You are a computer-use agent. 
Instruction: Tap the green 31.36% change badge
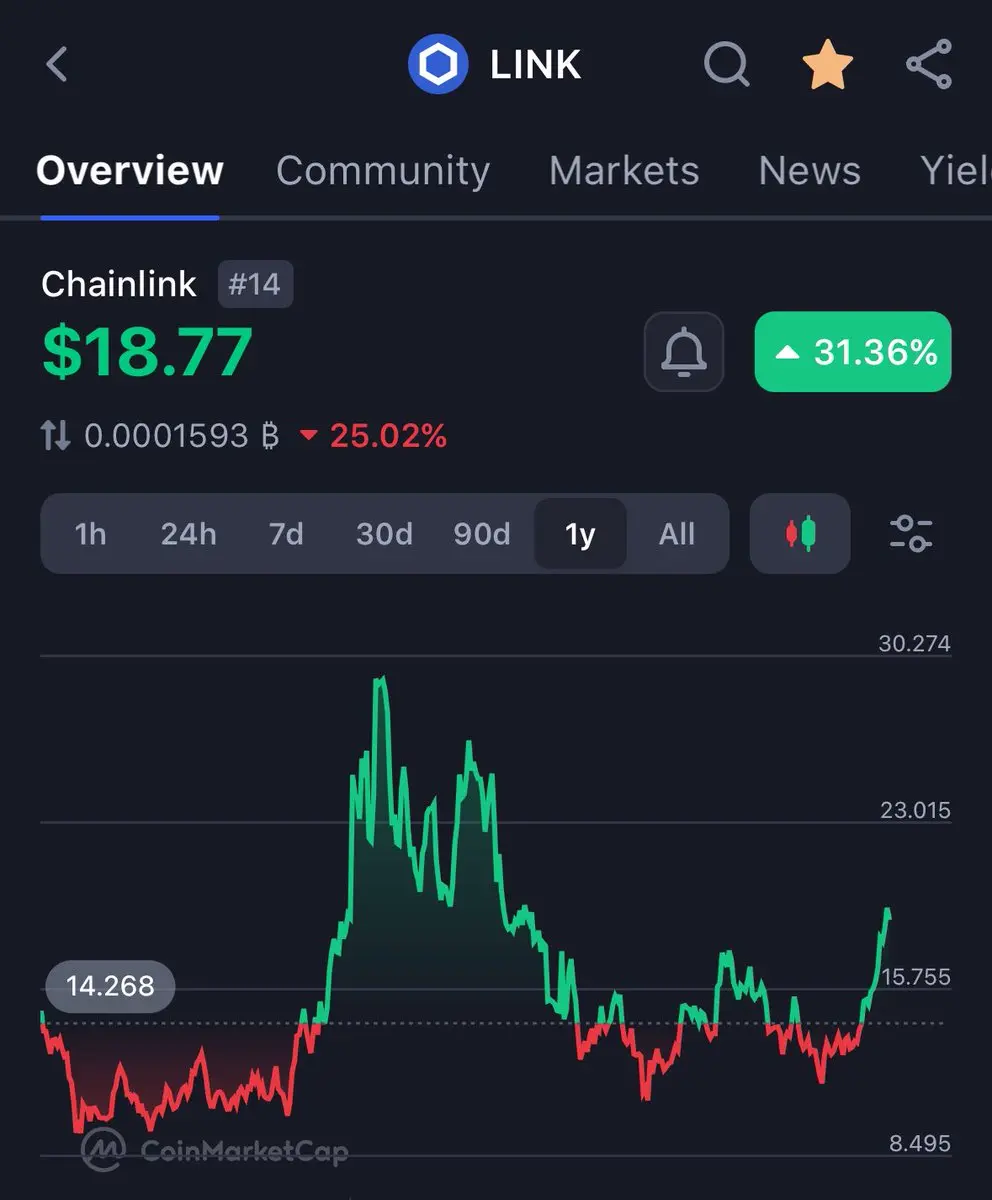pyautogui.click(x=853, y=352)
